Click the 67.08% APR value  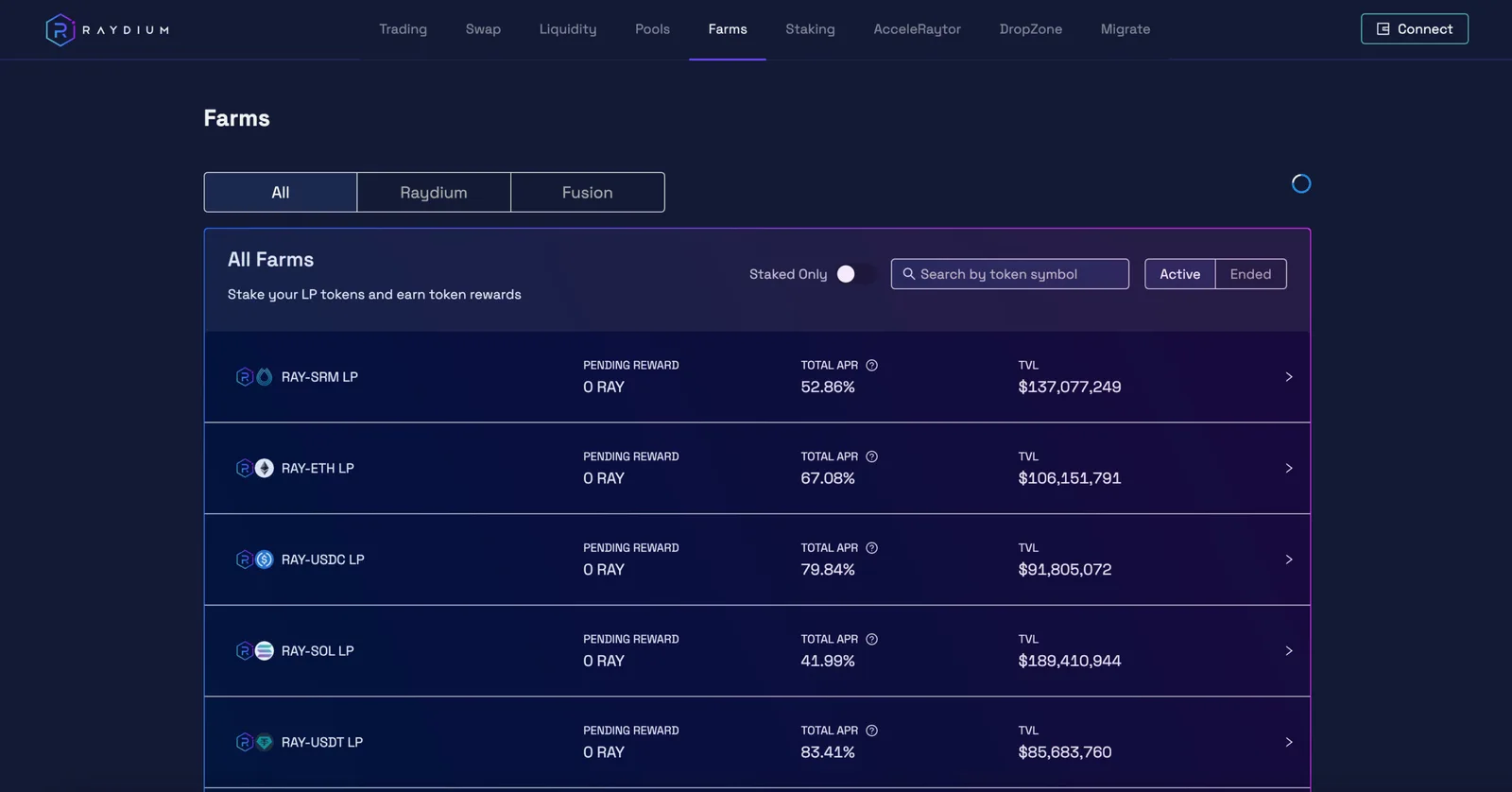coord(828,479)
